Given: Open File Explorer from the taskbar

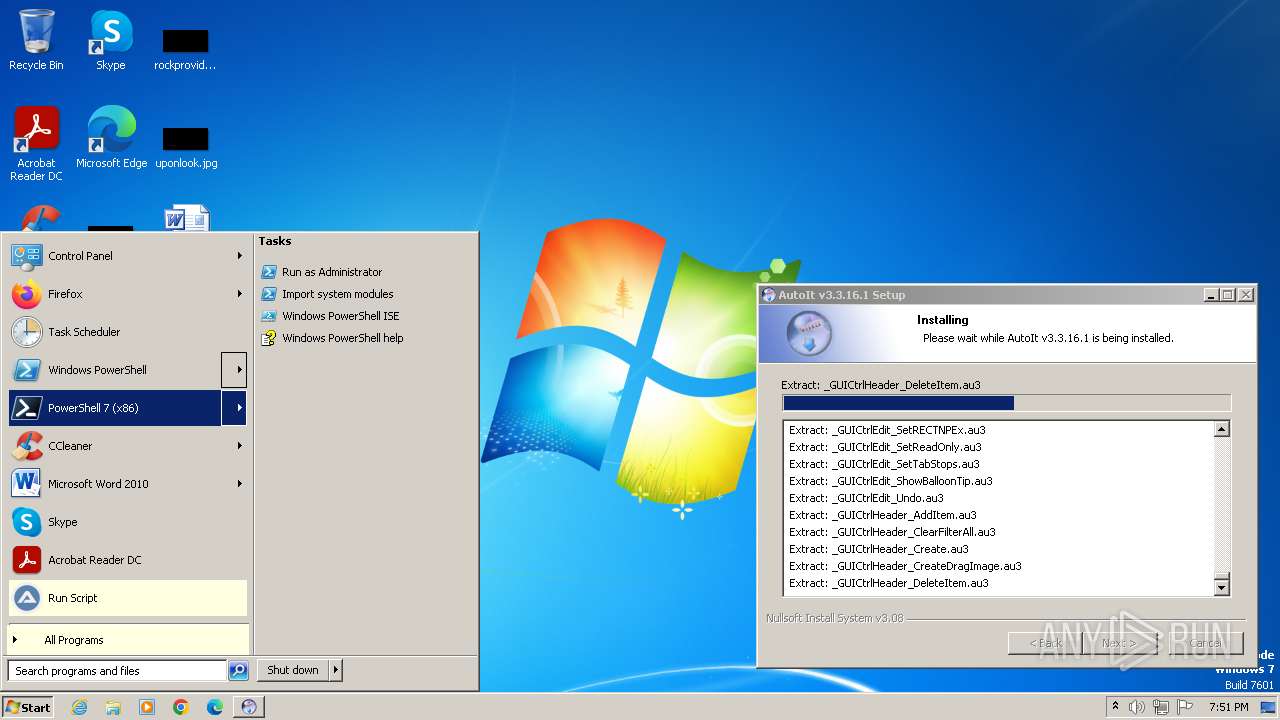Looking at the screenshot, I should 113,707.
